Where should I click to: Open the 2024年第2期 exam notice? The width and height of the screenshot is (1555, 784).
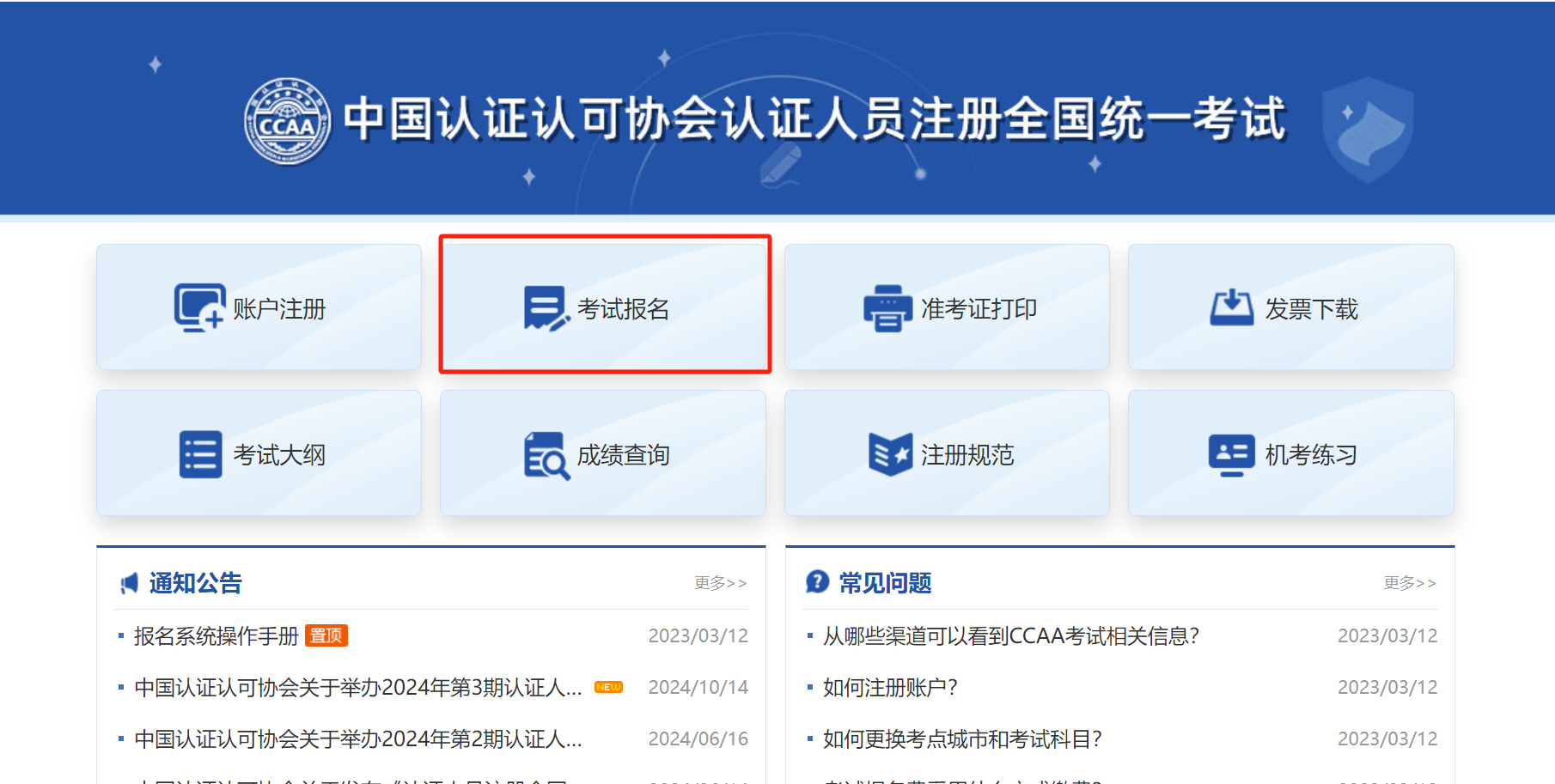click(x=358, y=739)
